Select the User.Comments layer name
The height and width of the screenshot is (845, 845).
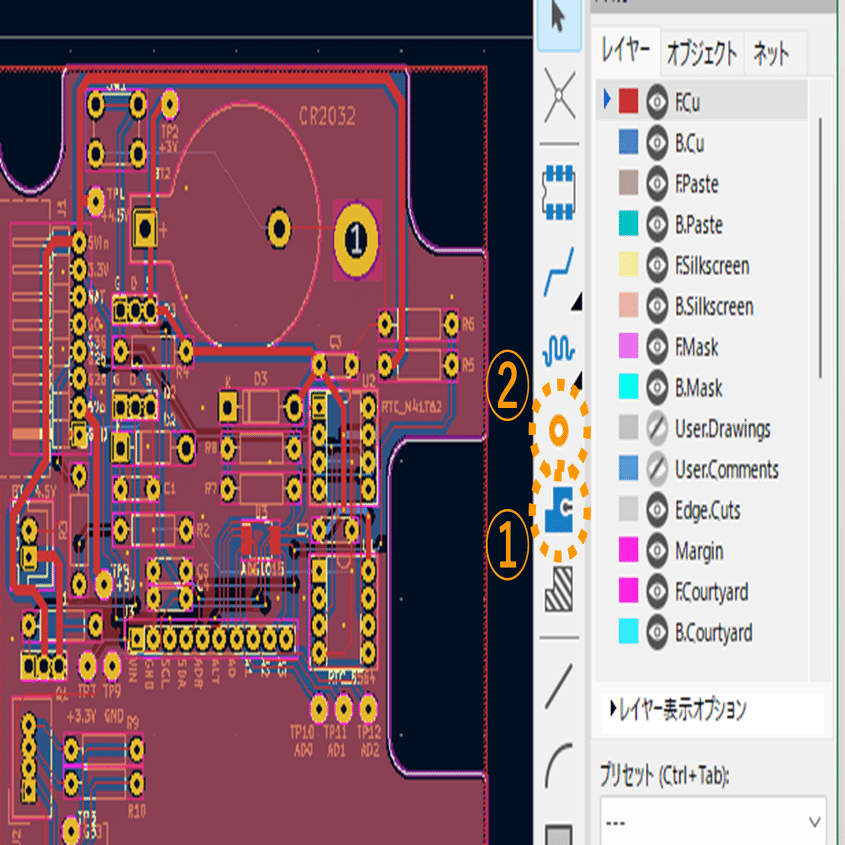[x=726, y=469]
